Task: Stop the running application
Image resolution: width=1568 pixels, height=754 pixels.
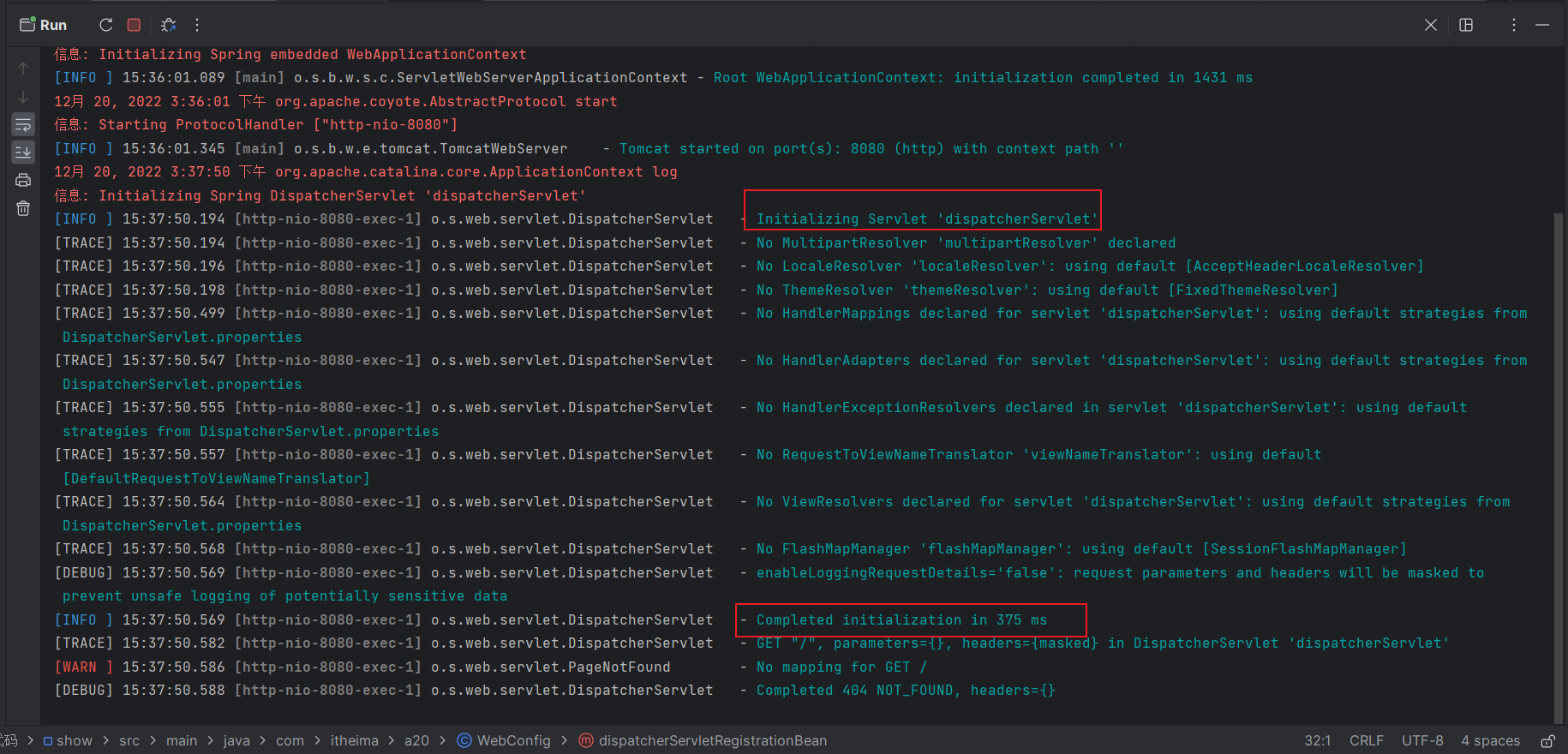Action: [x=134, y=25]
